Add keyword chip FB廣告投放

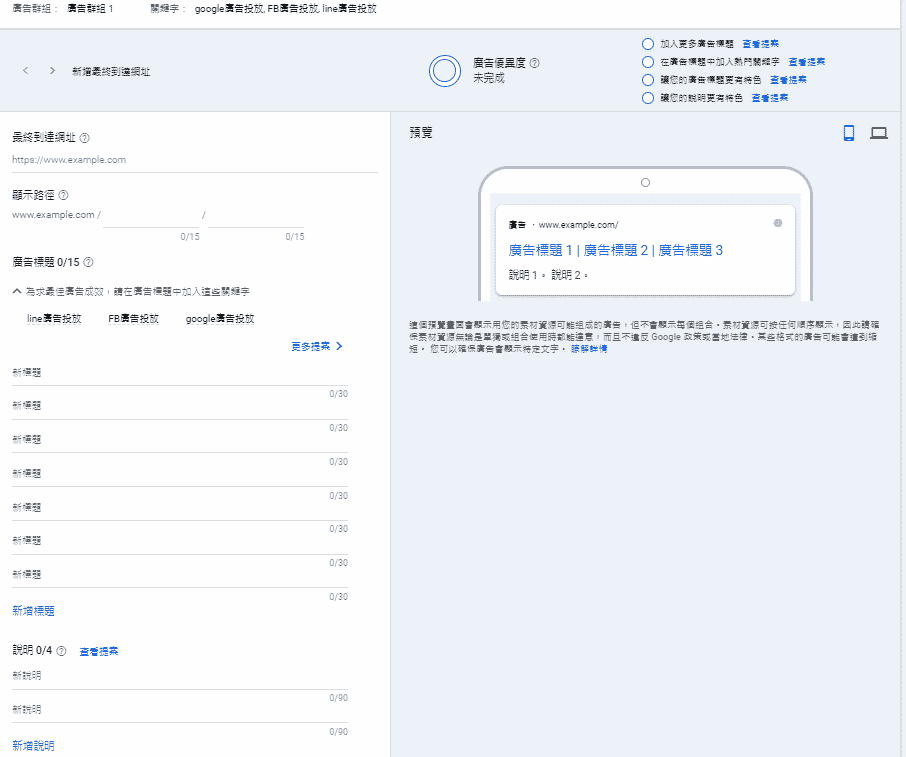(x=133, y=318)
